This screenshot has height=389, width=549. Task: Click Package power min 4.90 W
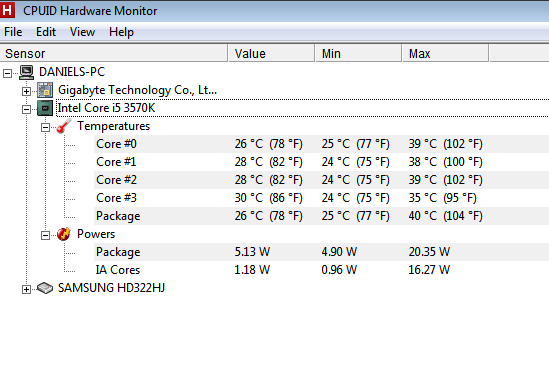339,252
